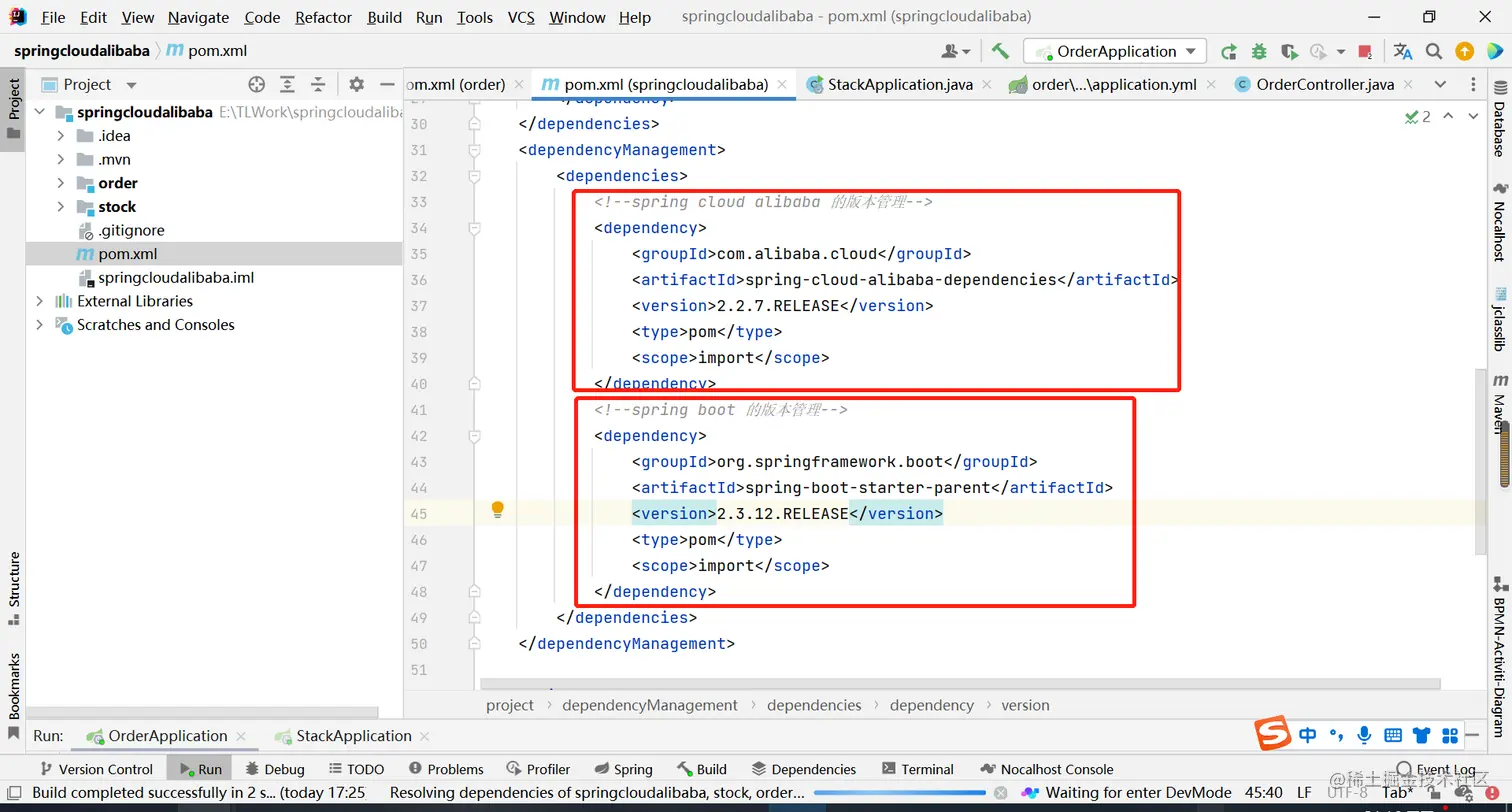The image size is (1512, 812).
Task: Rerun OrderApplication with the green rerun icon
Action: (1229, 51)
